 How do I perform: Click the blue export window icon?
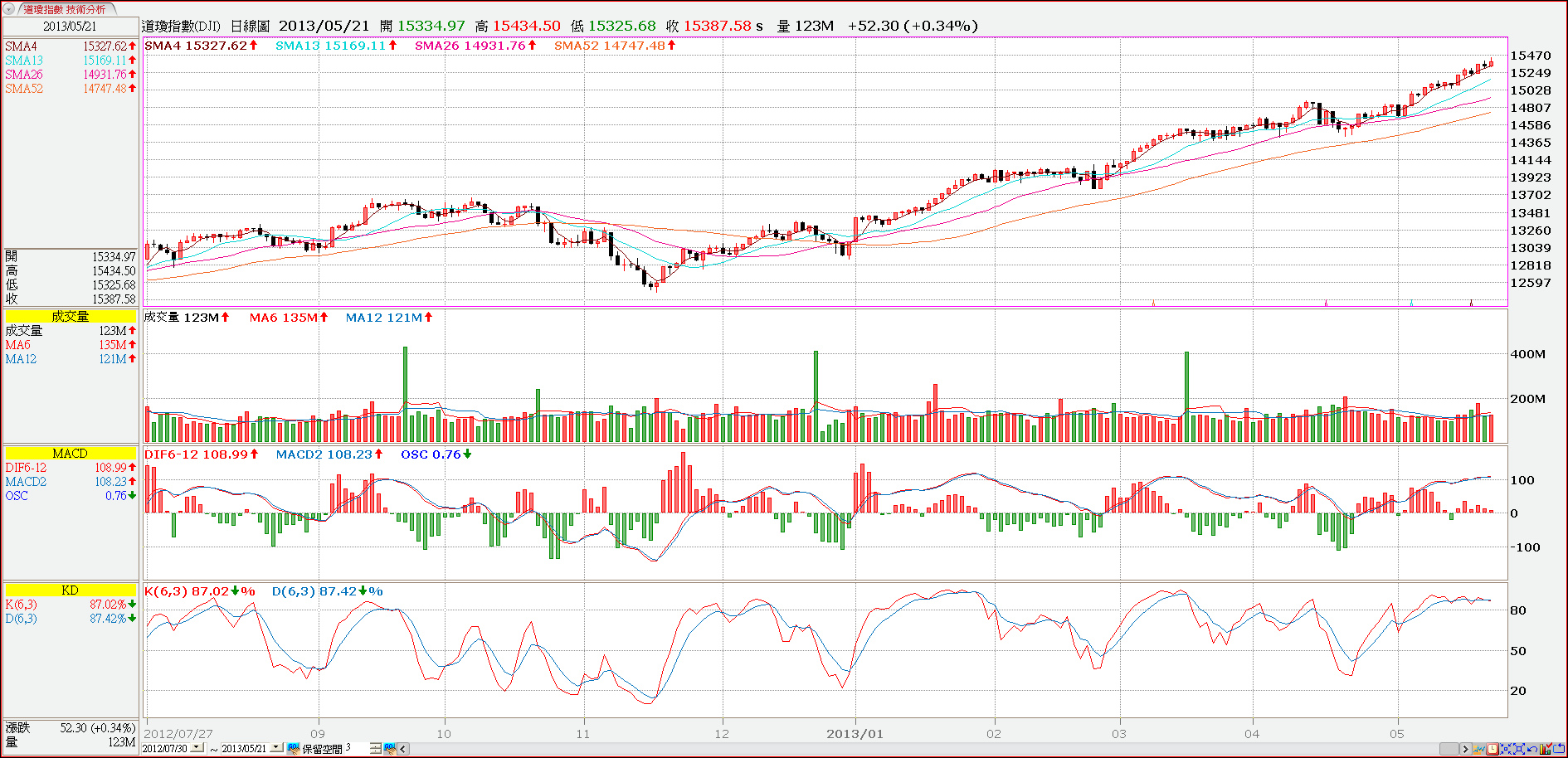(1558, 749)
